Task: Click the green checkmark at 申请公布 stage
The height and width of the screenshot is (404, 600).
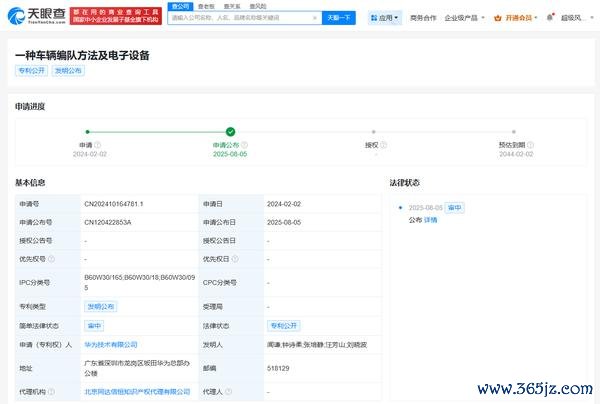Action: (x=230, y=131)
